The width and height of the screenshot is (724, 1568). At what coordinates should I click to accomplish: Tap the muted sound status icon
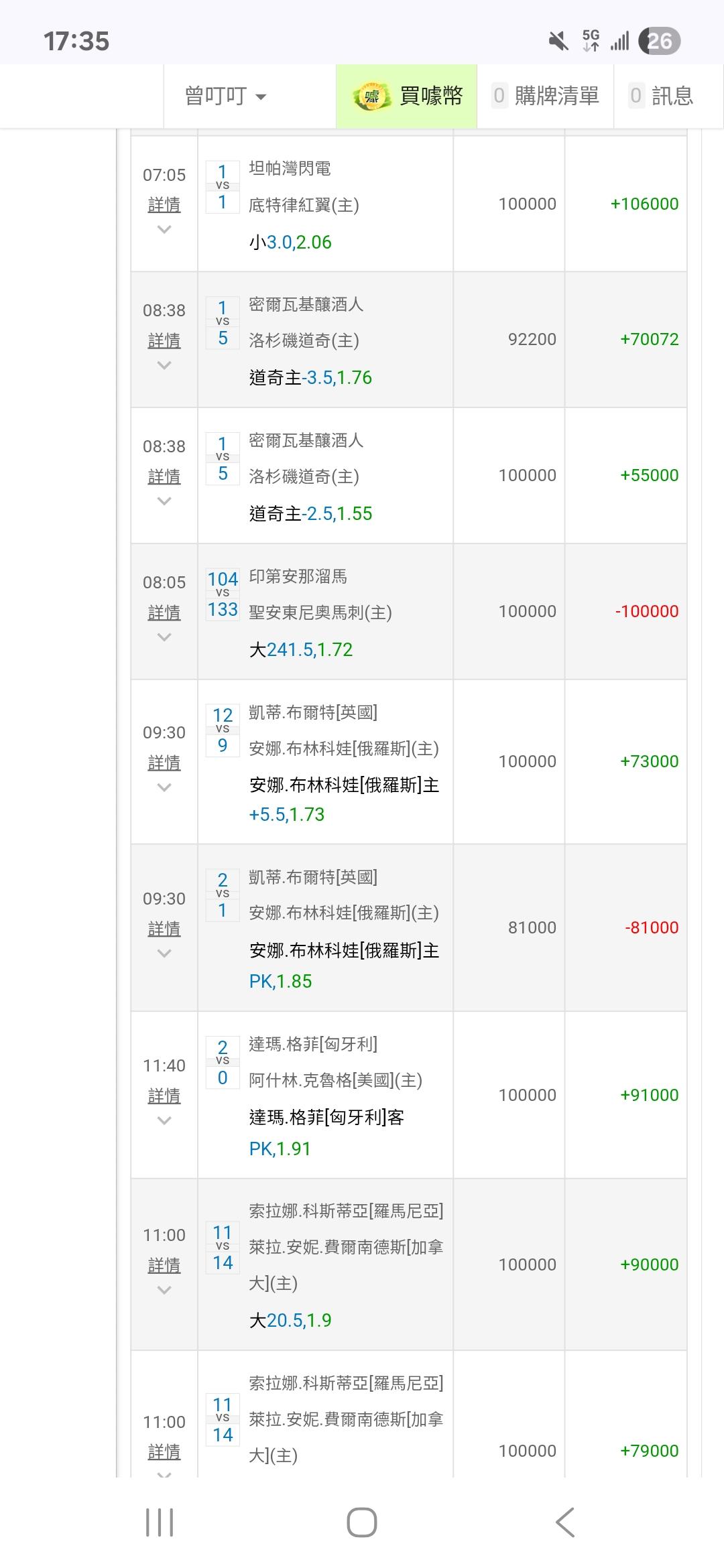coord(558,42)
